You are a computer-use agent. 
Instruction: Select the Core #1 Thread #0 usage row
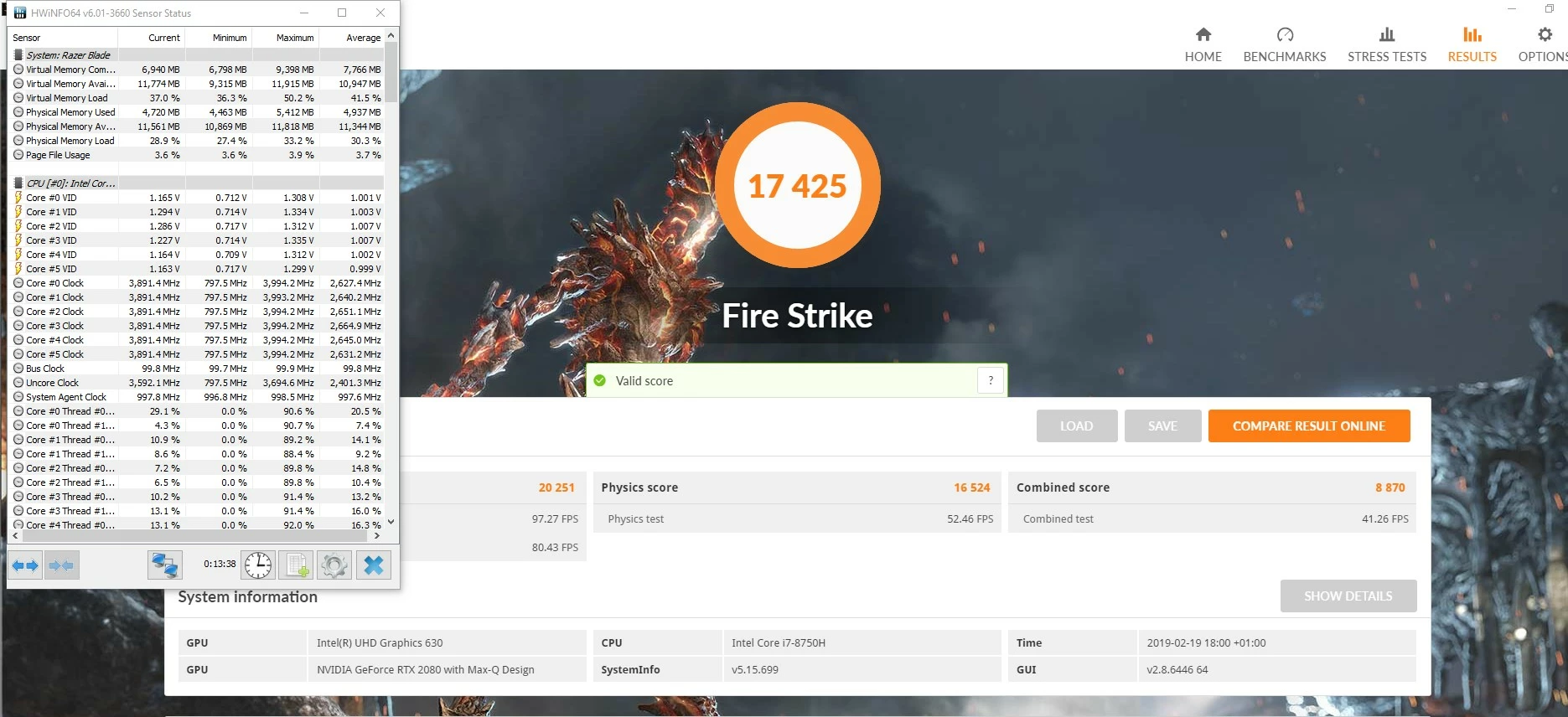click(197, 440)
